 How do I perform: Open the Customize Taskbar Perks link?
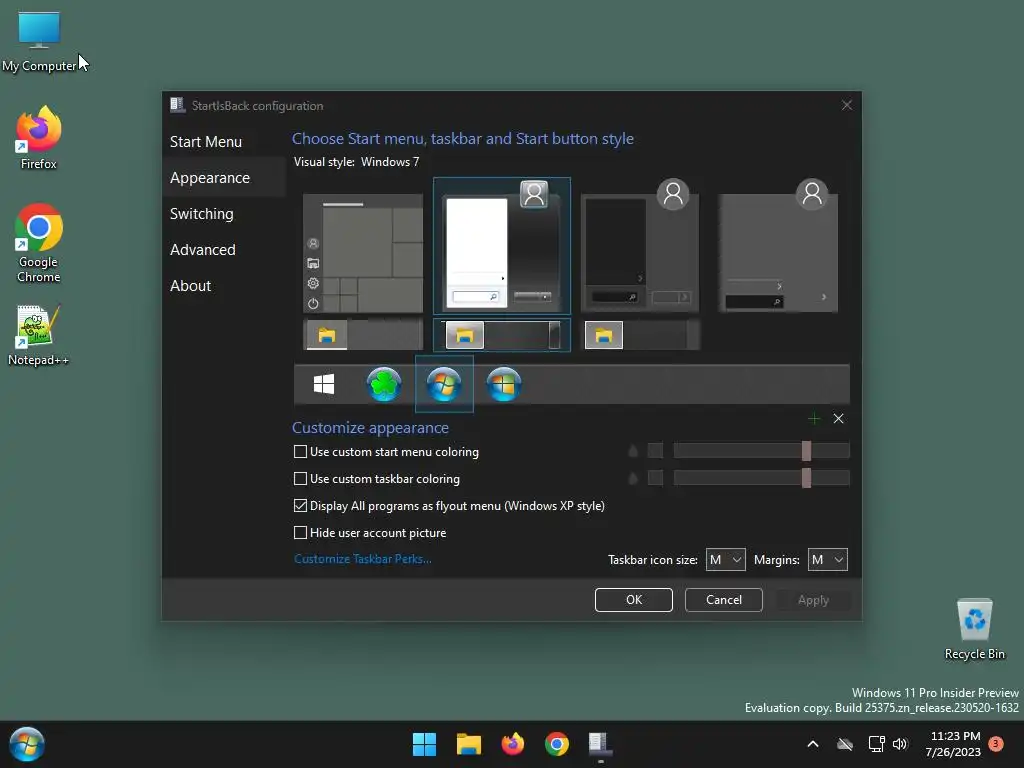tap(362, 559)
